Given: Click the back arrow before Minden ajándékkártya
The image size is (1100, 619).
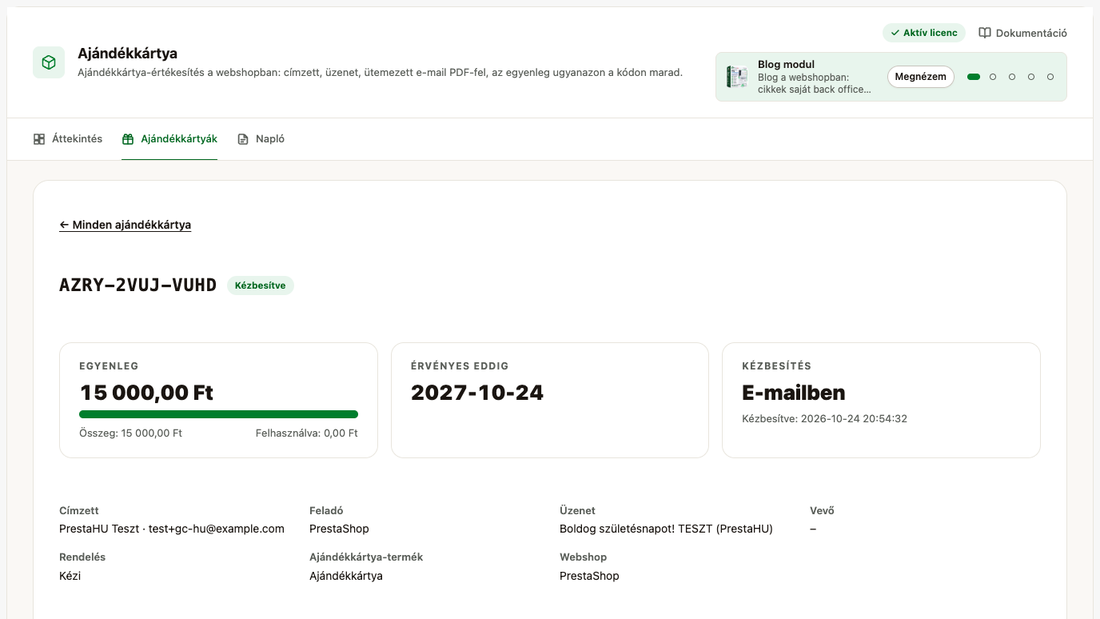Looking at the screenshot, I should 64,225.
